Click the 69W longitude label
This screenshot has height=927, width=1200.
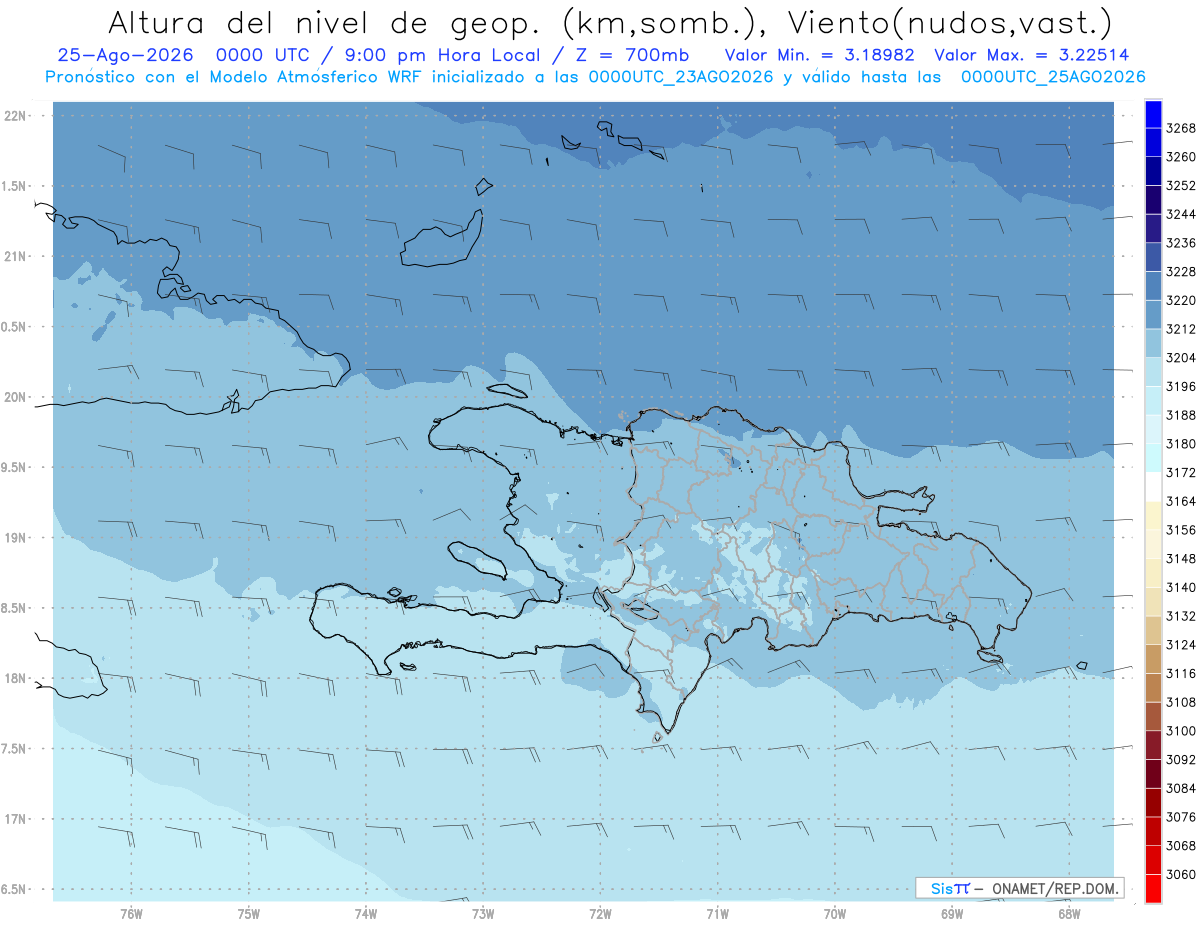pyautogui.click(x=952, y=912)
